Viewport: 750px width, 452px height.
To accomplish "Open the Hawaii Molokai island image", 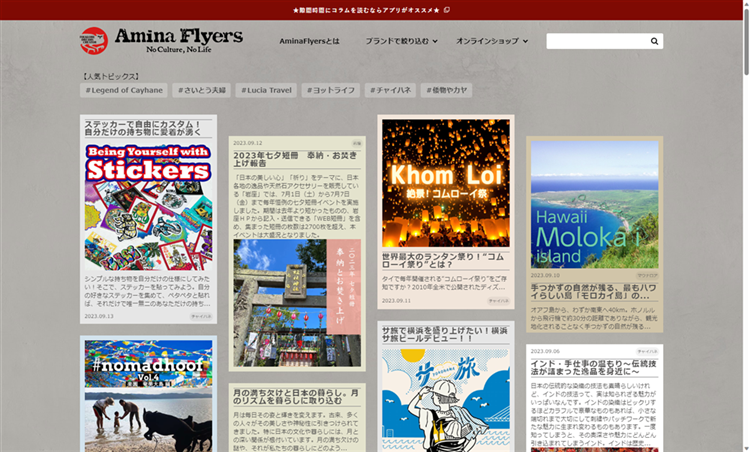I will (x=595, y=204).
